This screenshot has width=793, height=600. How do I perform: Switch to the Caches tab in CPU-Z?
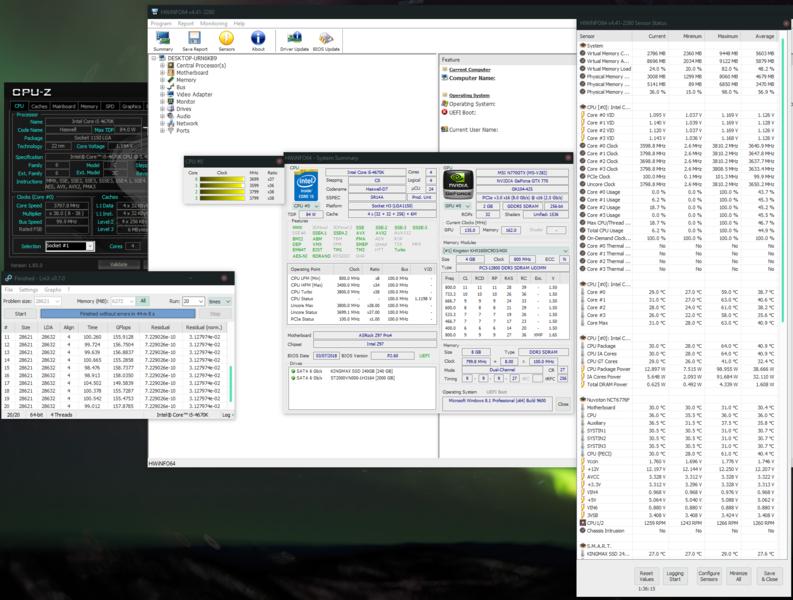pos(39,106)
